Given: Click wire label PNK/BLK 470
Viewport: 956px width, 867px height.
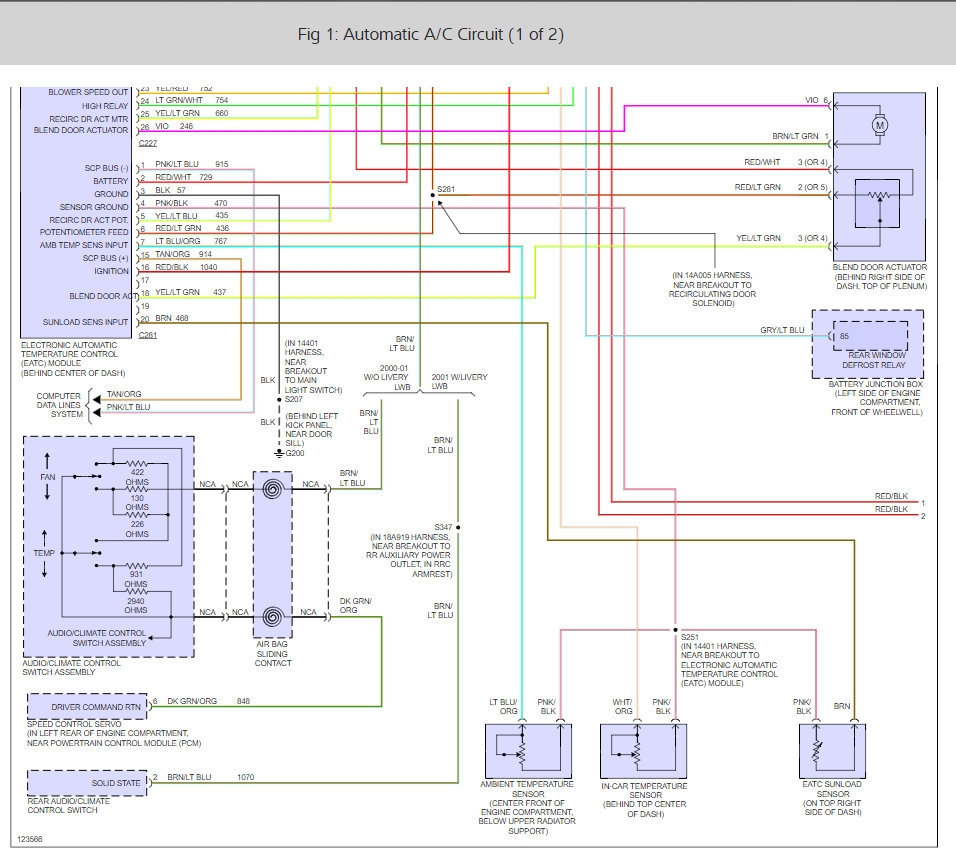Looking at the screenshot, I should 191,203.
